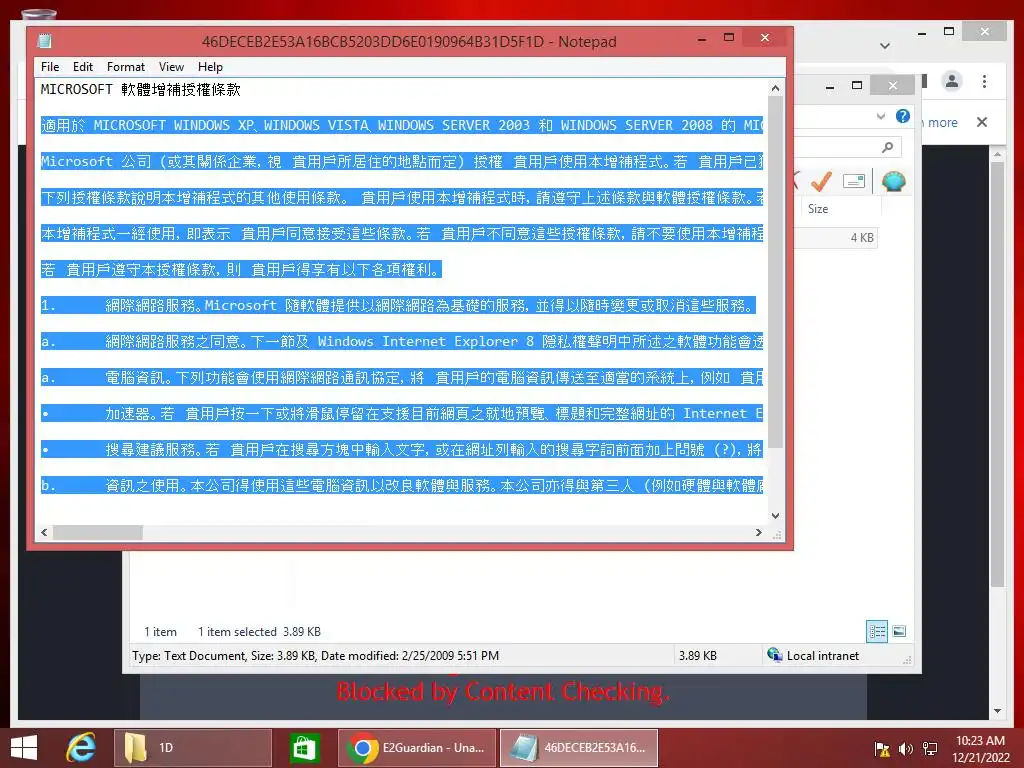Open the Help menu in Notepad
The height and width of the screenshot is (768, 1024).
click(x=210, y=67)
